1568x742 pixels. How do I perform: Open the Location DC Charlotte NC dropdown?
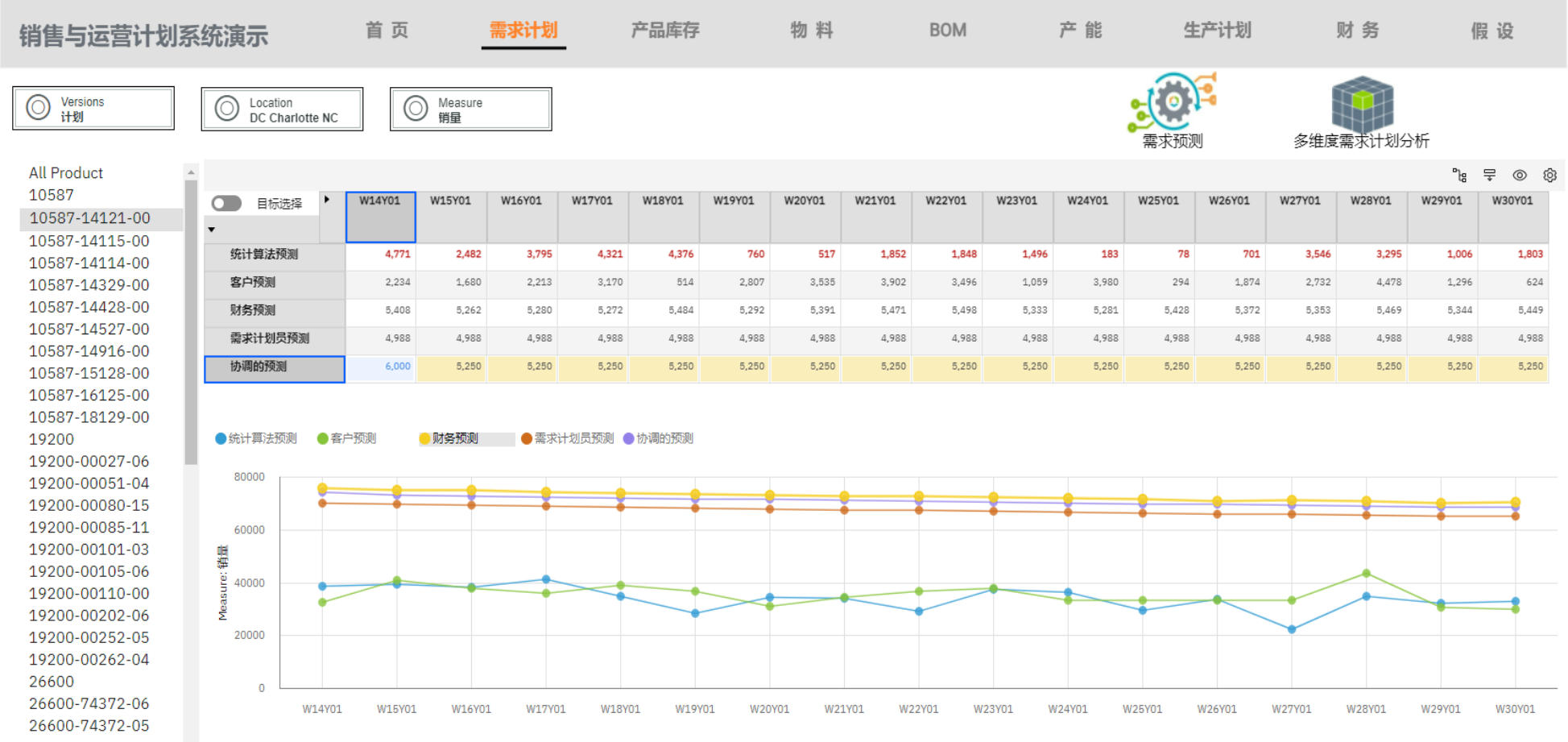[x=293, y=110]
